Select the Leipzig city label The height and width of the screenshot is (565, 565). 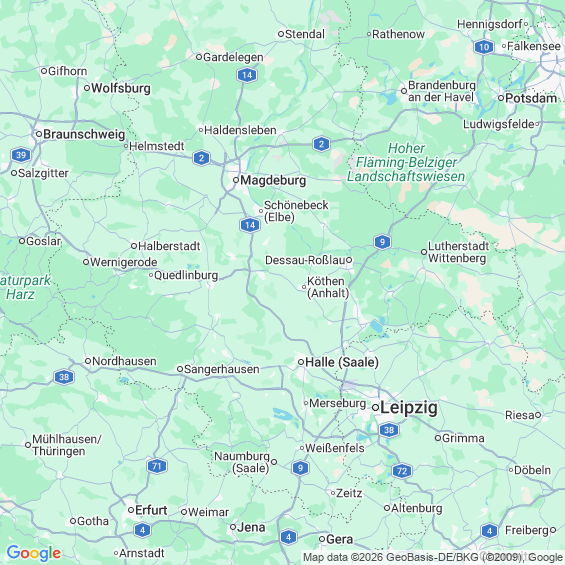coord(409,408)
